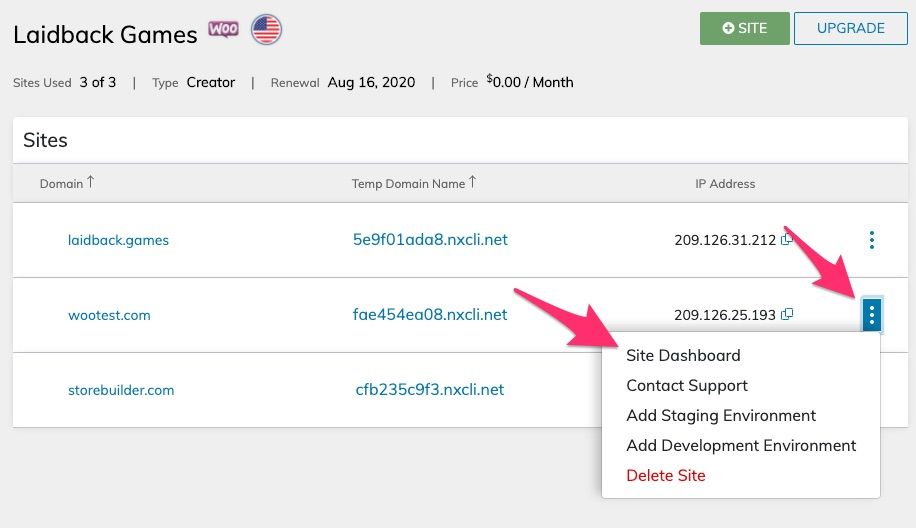Image resolution: width=916 pixels, height=528 pixels.
Task: Click the 209.126.25.193 IP address text
Action: coord(725,315)
